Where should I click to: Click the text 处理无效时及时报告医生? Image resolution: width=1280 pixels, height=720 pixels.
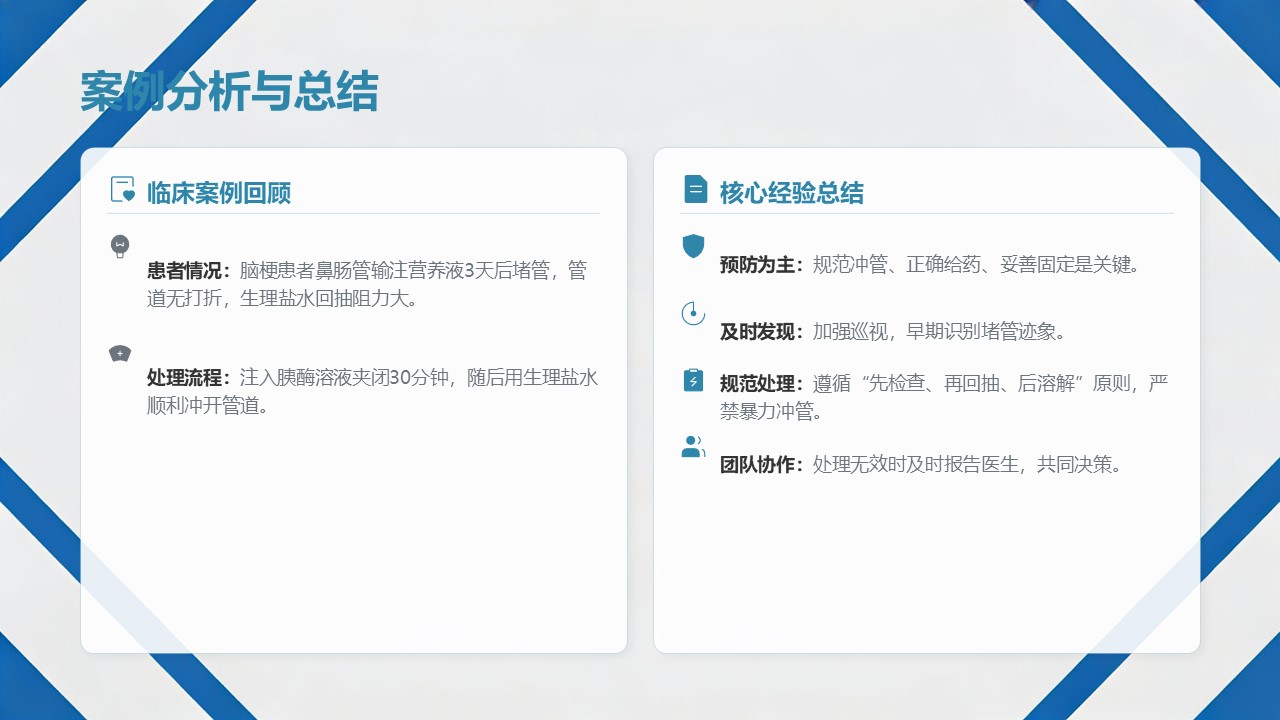point(916,465)
